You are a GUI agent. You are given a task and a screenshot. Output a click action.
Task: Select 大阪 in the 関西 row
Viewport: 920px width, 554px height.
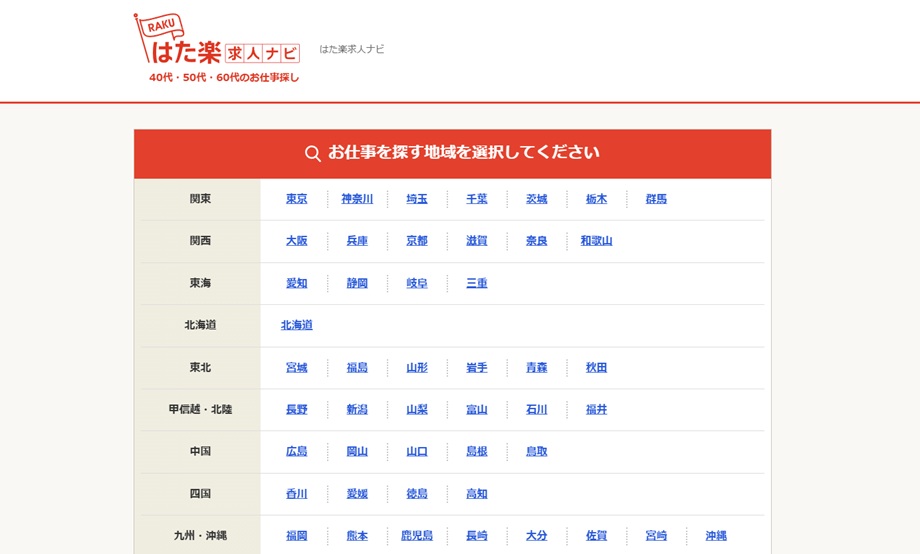click(x=297, y=241)
